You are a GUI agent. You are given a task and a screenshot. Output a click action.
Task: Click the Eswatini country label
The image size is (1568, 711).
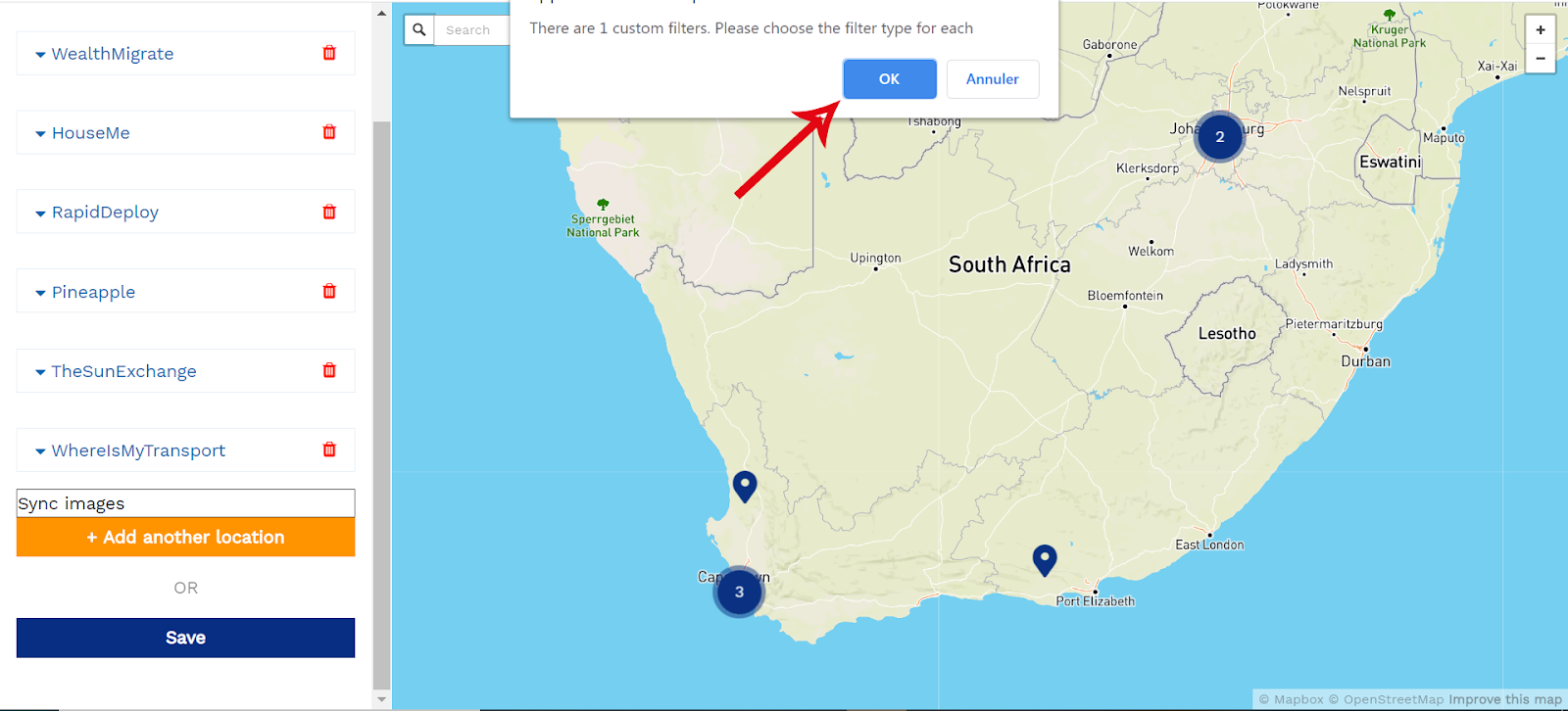[1390, 162]
